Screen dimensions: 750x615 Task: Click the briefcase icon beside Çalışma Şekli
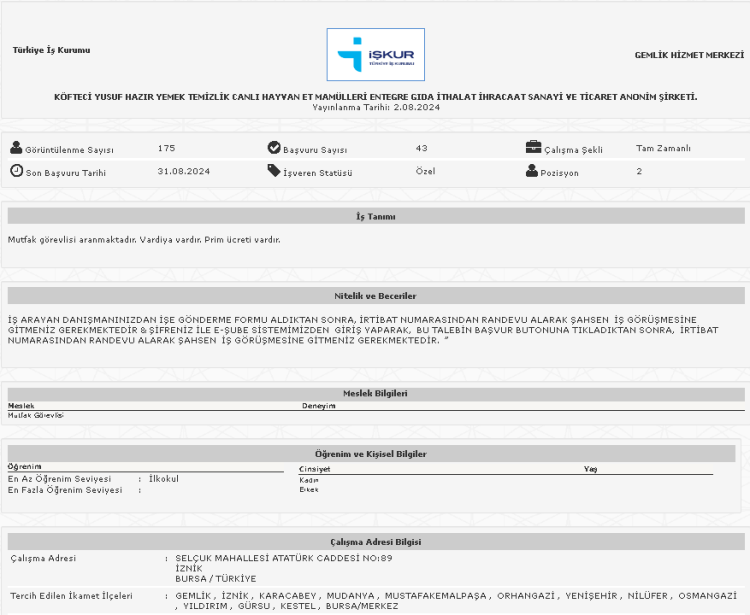click(x=533, y=148)
